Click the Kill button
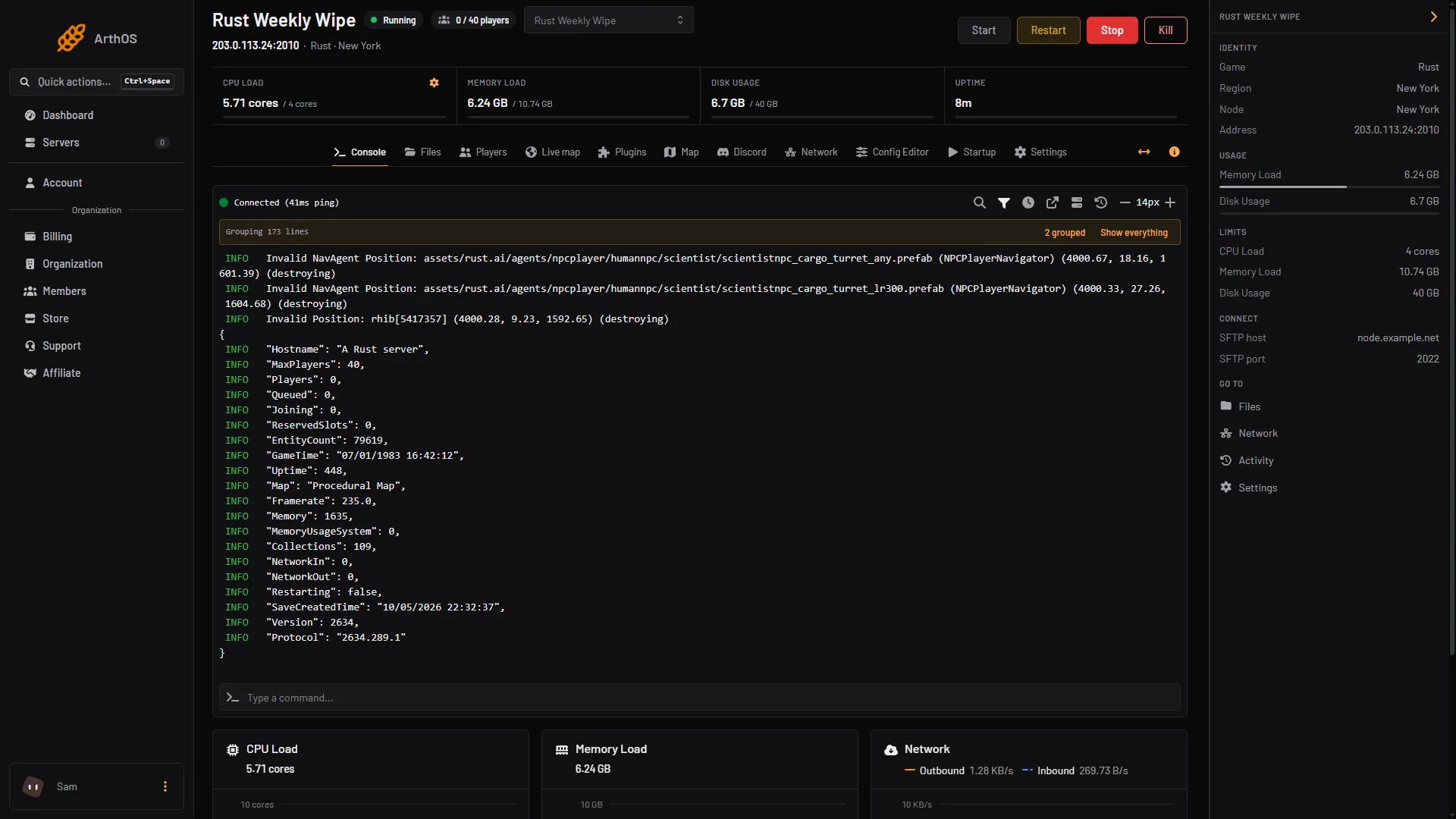 pos(1166,30)
